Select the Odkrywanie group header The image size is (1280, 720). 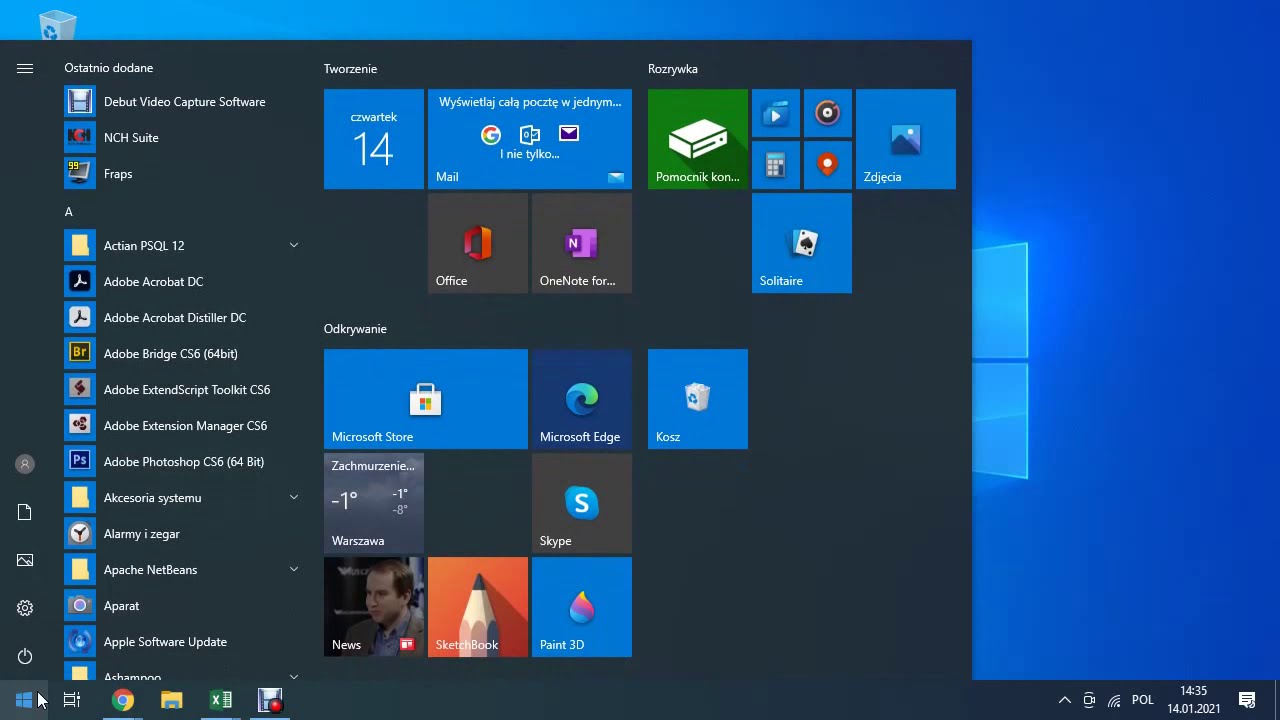click(355, 329)
